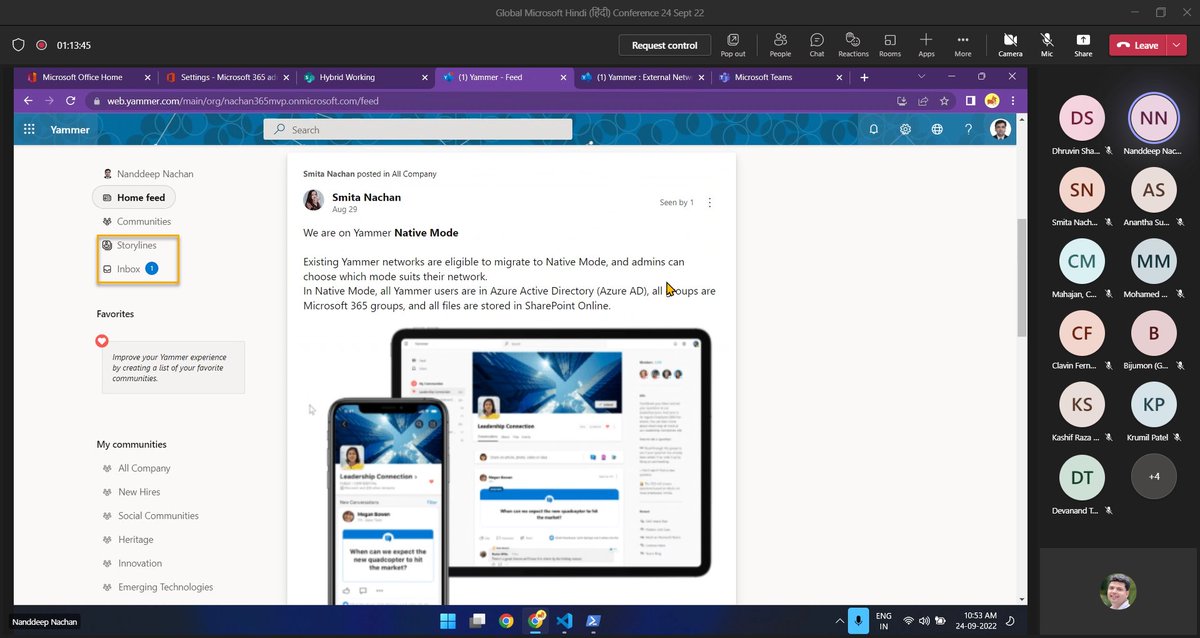Select Anantha Su... AS participant avatar

tap(1153, 190)
